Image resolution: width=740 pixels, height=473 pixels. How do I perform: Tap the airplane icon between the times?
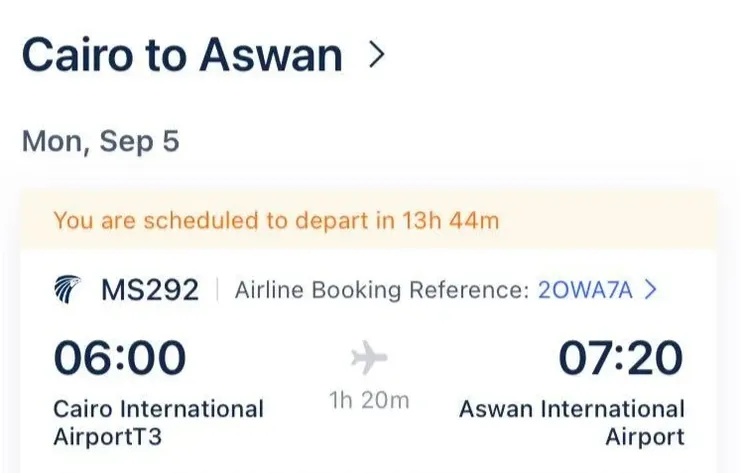369,357
